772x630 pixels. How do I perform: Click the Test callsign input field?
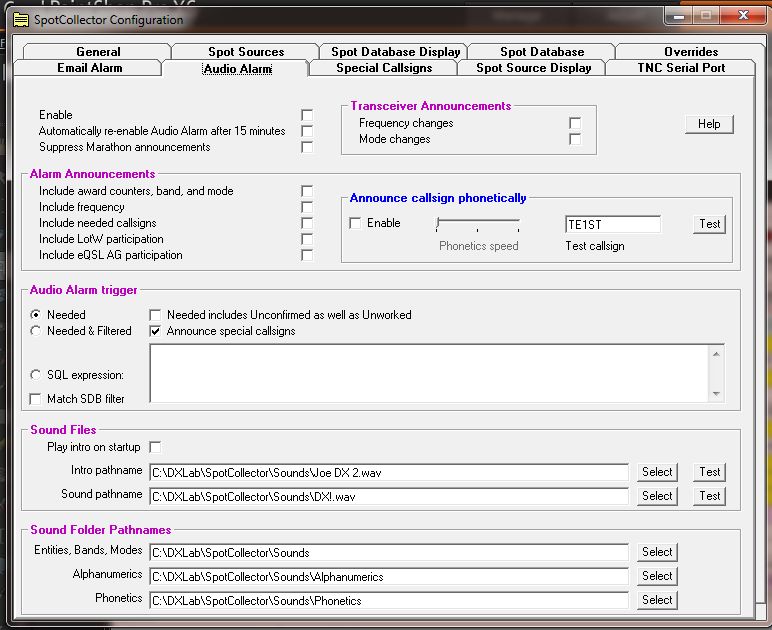point(612,224)
